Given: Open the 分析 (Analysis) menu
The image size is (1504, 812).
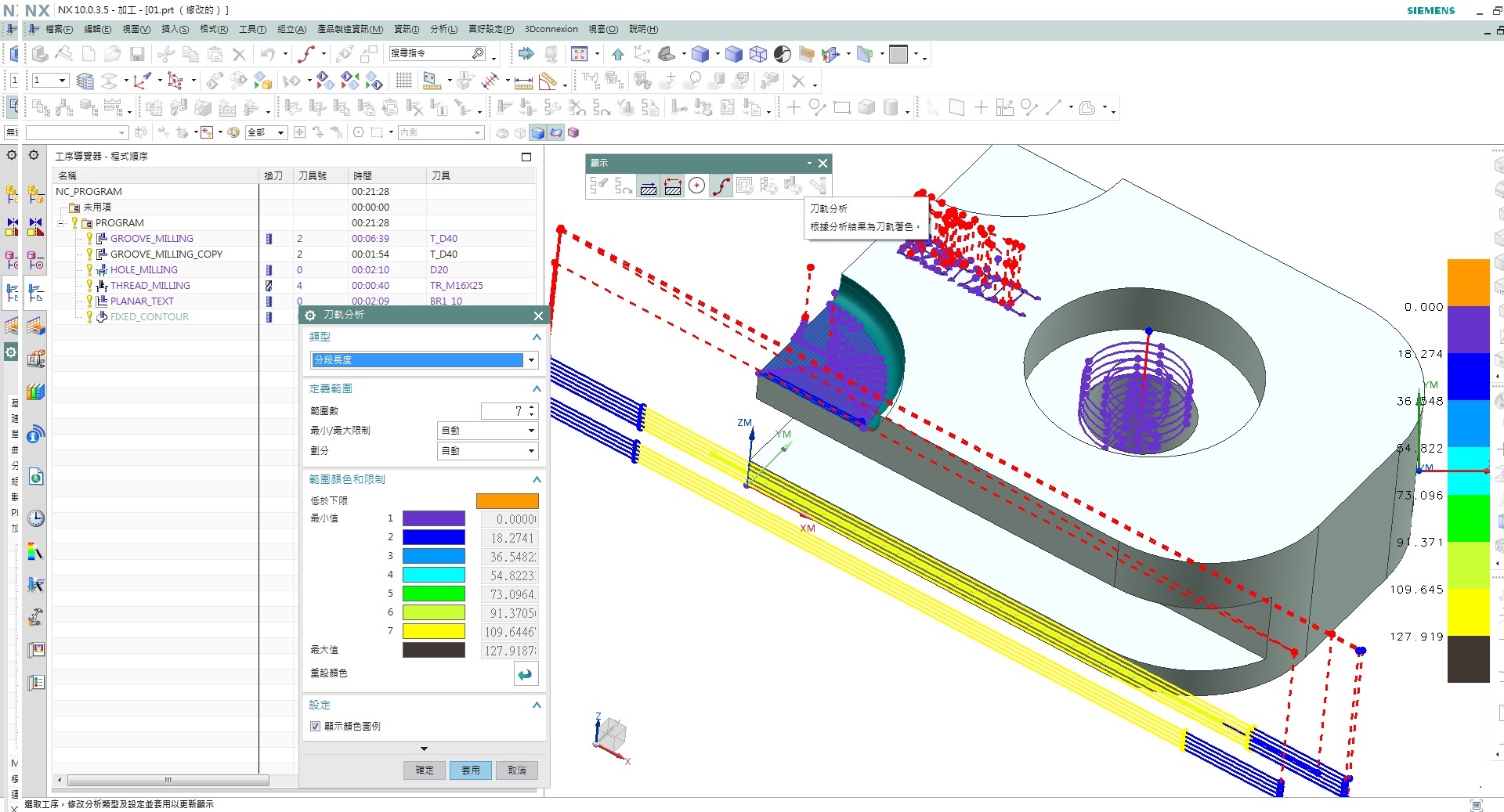Looking at the screenshot, I should (443, 29).
